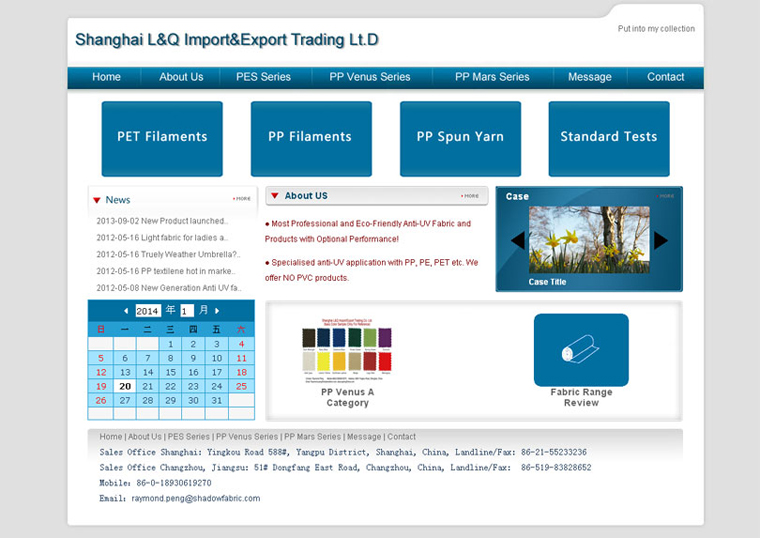Go to previous month in calendar
The width and height of the screenshot is (760, 538).
click(126, 311)
